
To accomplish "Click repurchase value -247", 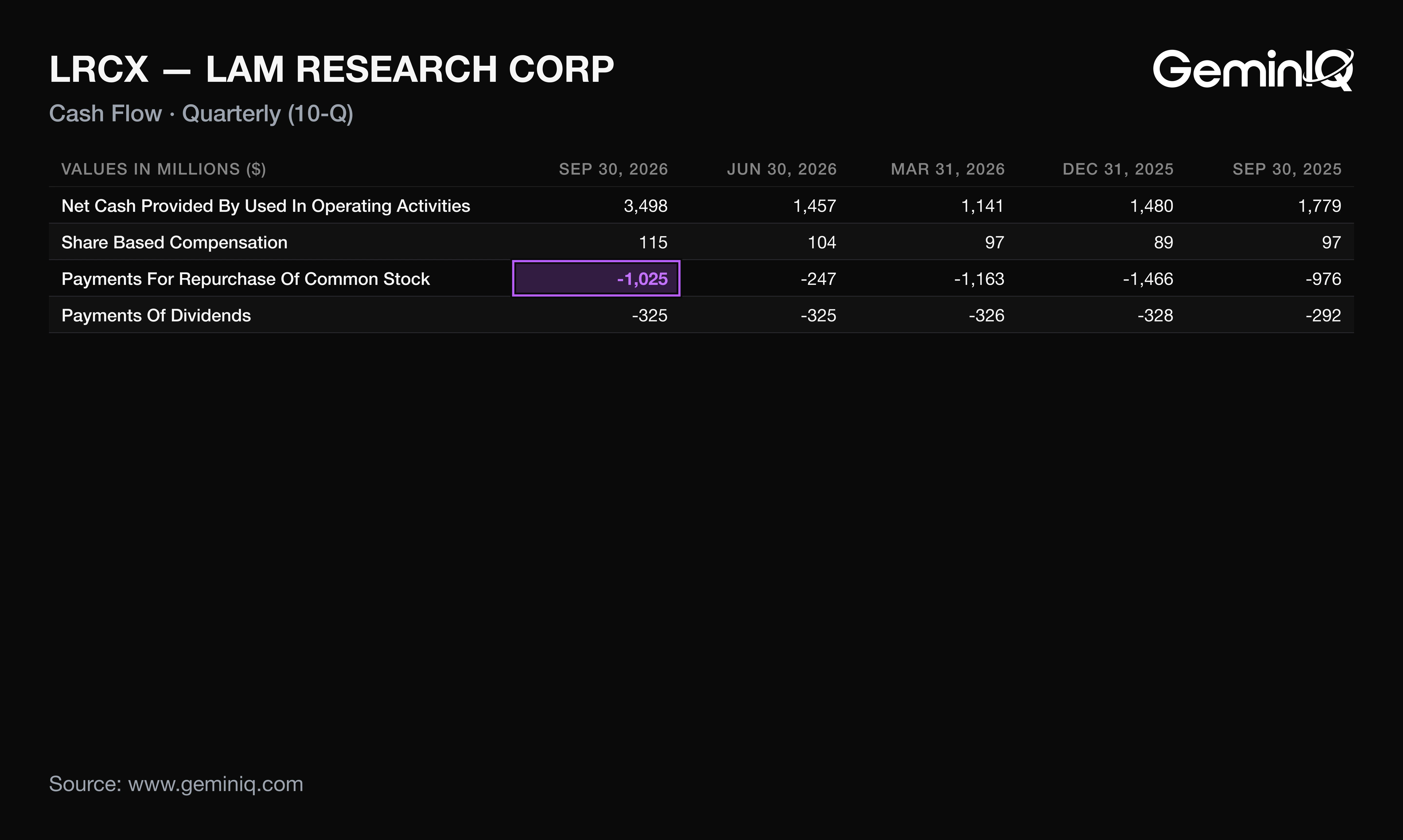I will click(818, 279).
